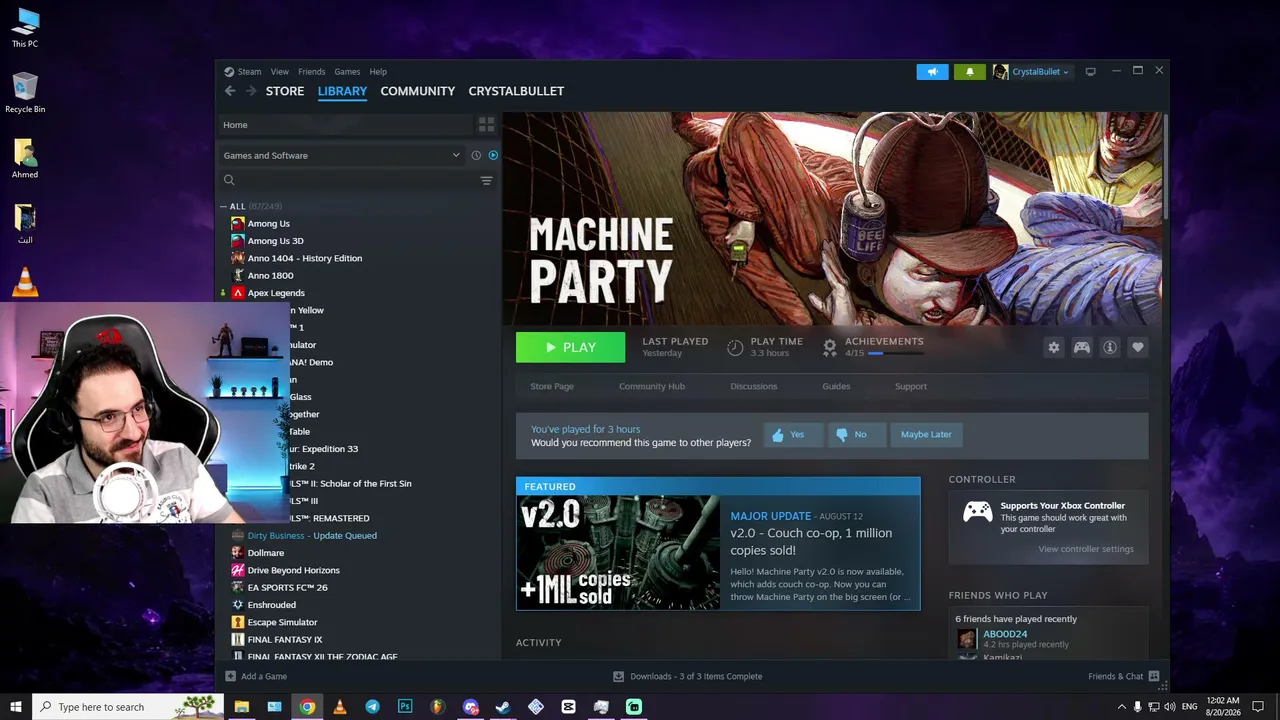Open Google Chrome from the taskbar
This screenshot has width=1280, height=720.
click(x=307, y=707)
